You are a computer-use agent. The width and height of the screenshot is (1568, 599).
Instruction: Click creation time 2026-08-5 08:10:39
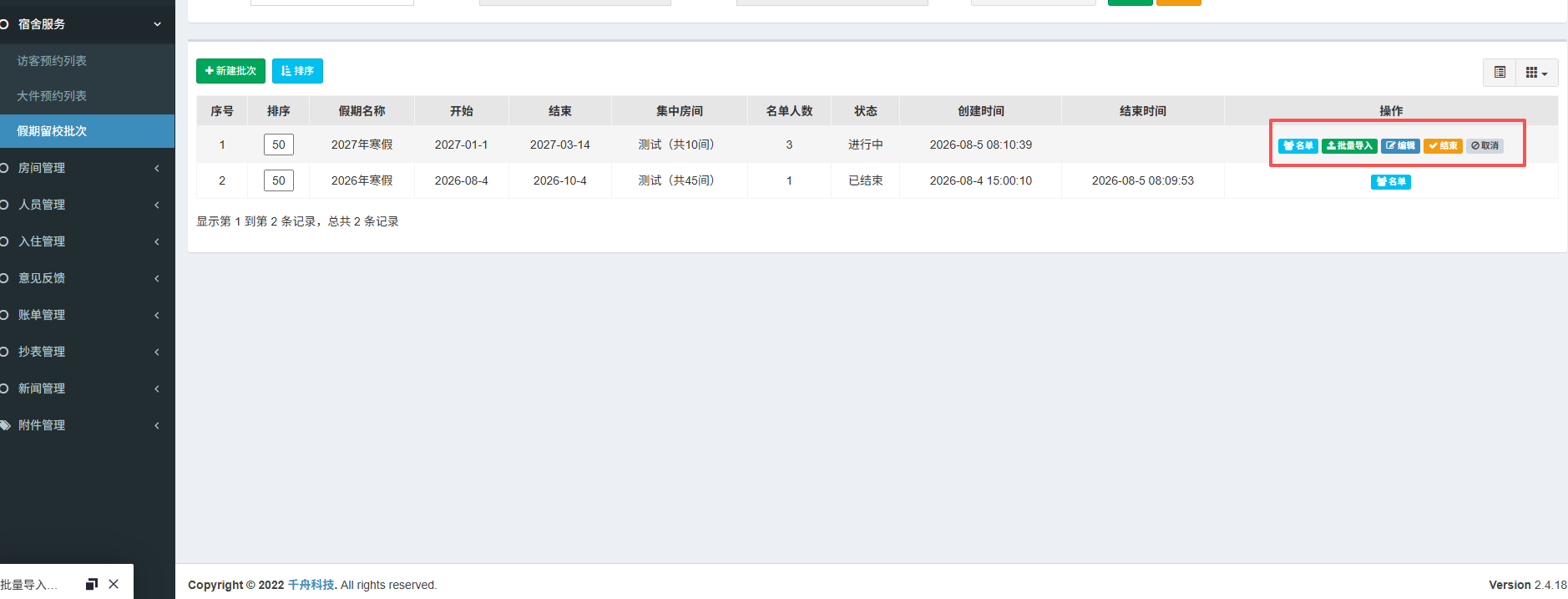tap(981, 145)
